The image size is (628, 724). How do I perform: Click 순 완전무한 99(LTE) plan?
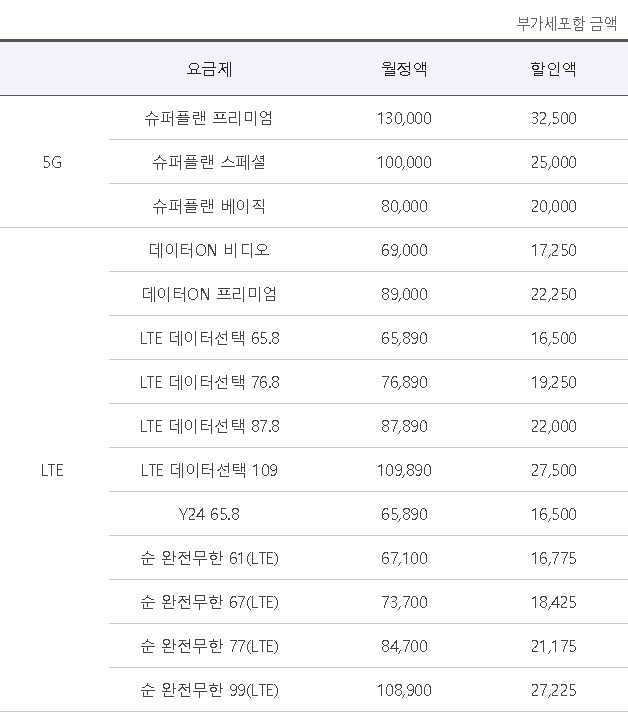tap(210, 690)
